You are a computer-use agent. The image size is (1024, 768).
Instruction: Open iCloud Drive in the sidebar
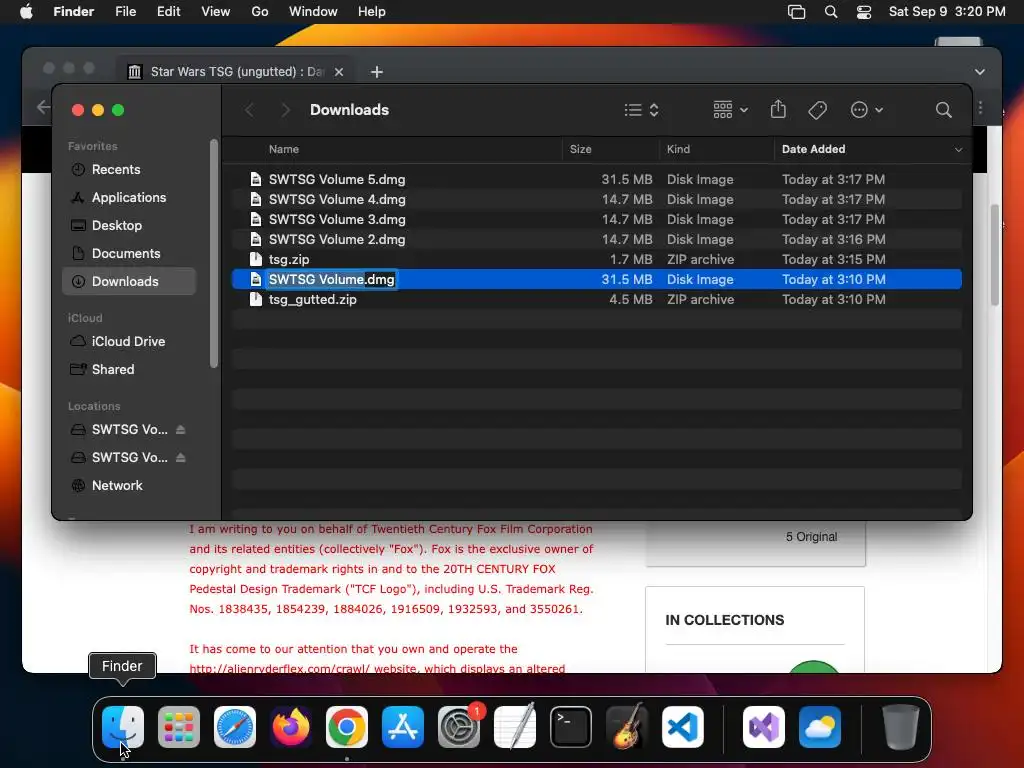click(129, 341)
